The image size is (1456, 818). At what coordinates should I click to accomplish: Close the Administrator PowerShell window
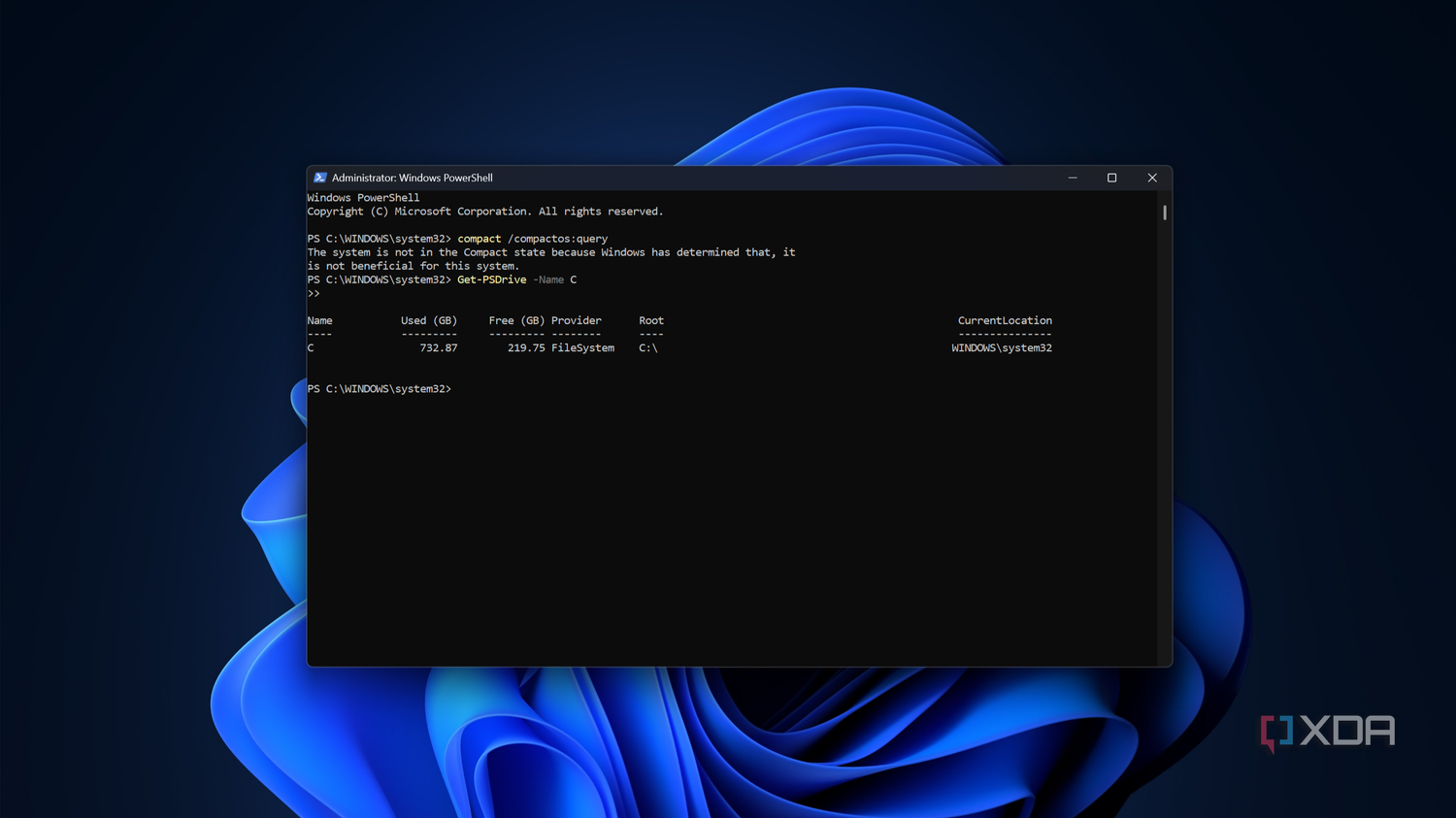click(1152, 178)
